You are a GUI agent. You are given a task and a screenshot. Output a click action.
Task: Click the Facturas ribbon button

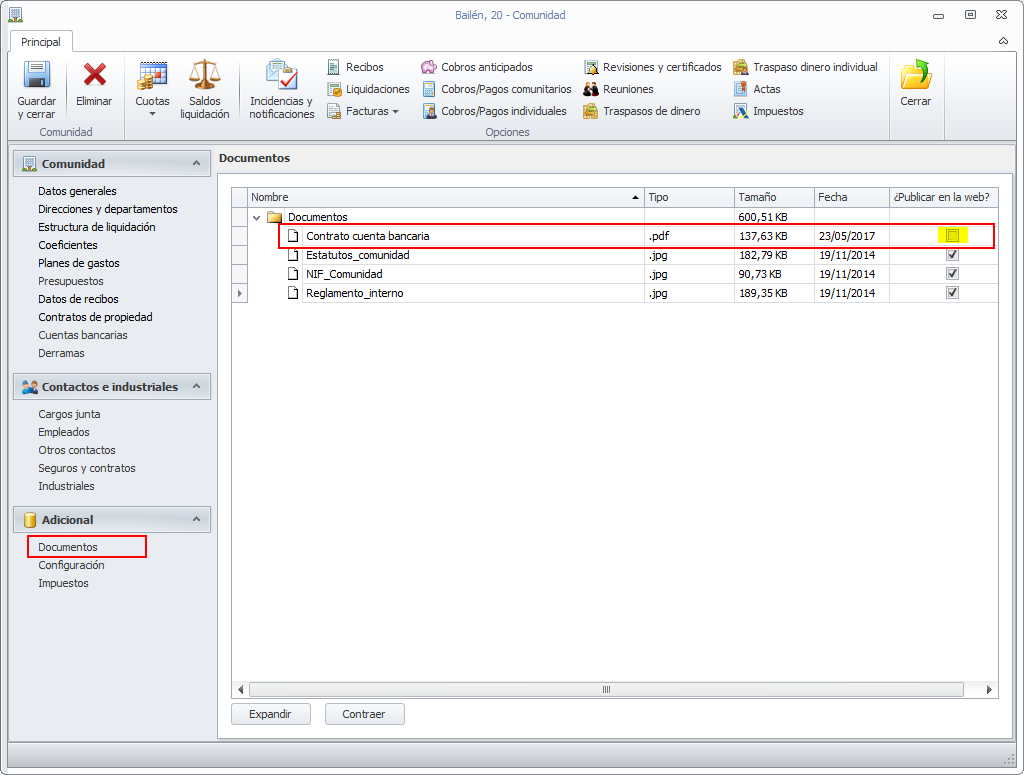[363, 111]
